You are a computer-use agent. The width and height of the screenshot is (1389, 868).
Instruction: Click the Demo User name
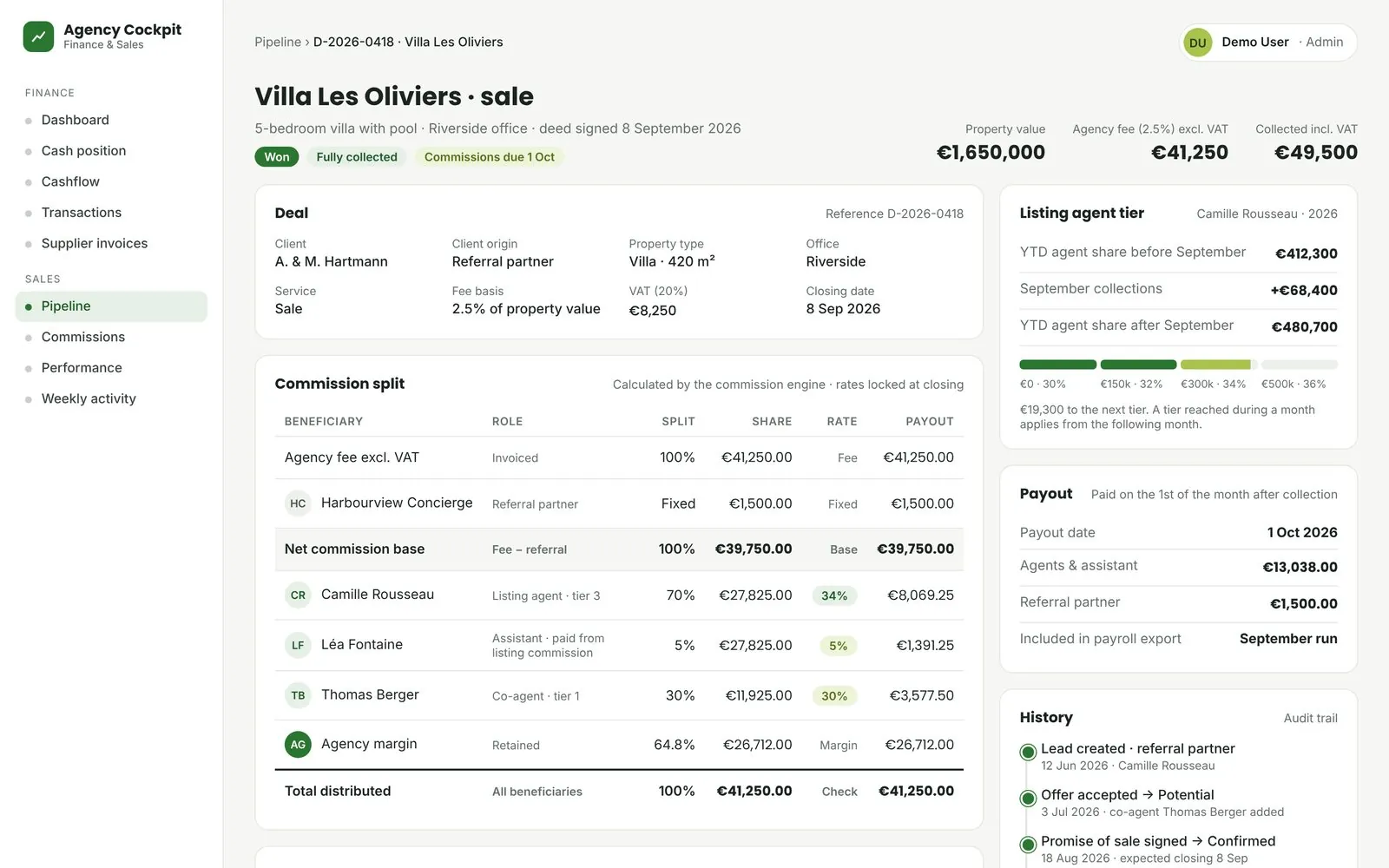(1255, 42)
